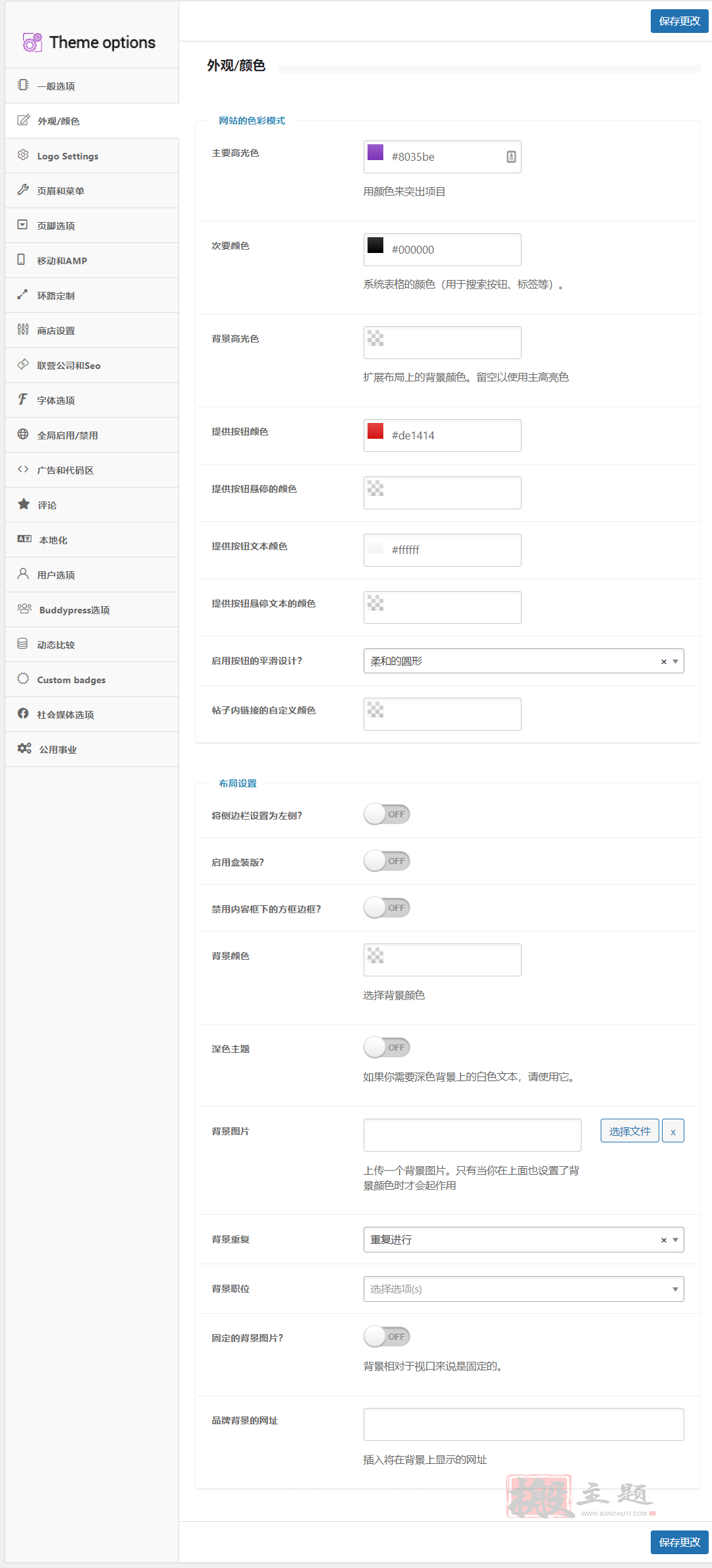Click the black 次要颜色 swatch

(375, 245)
